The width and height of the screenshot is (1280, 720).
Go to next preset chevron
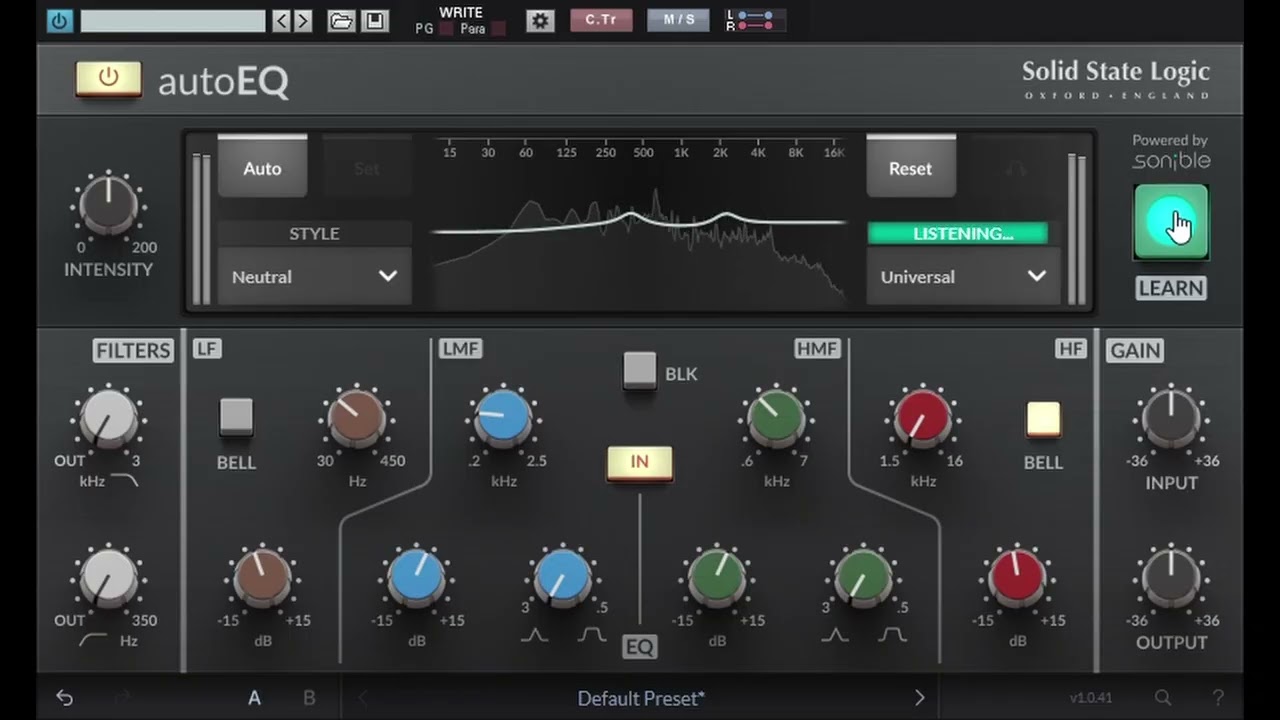pyautogui.click(x=919, y=698)
